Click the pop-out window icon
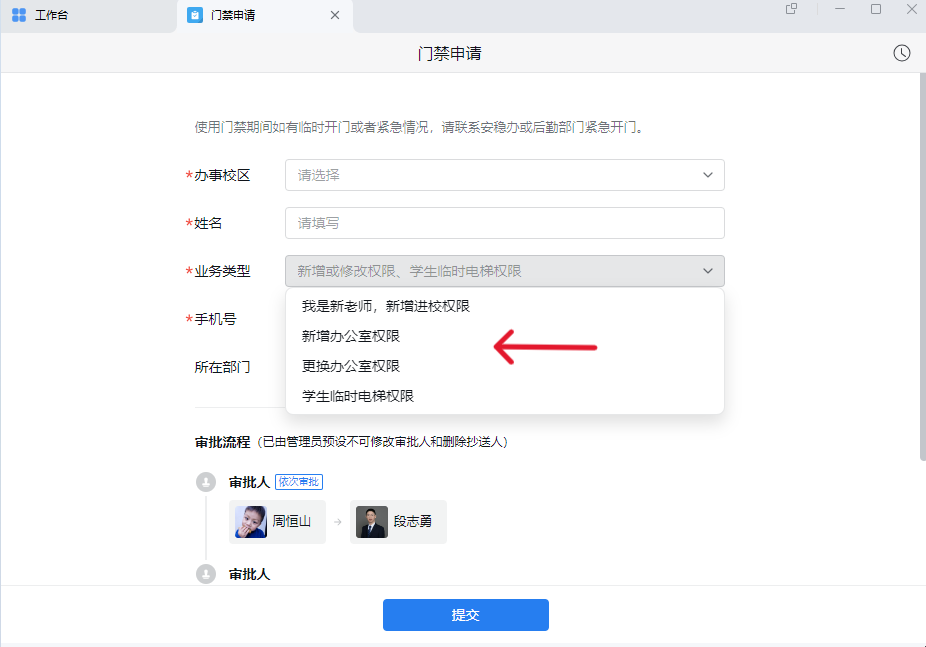926x647 pixels. 792,9
